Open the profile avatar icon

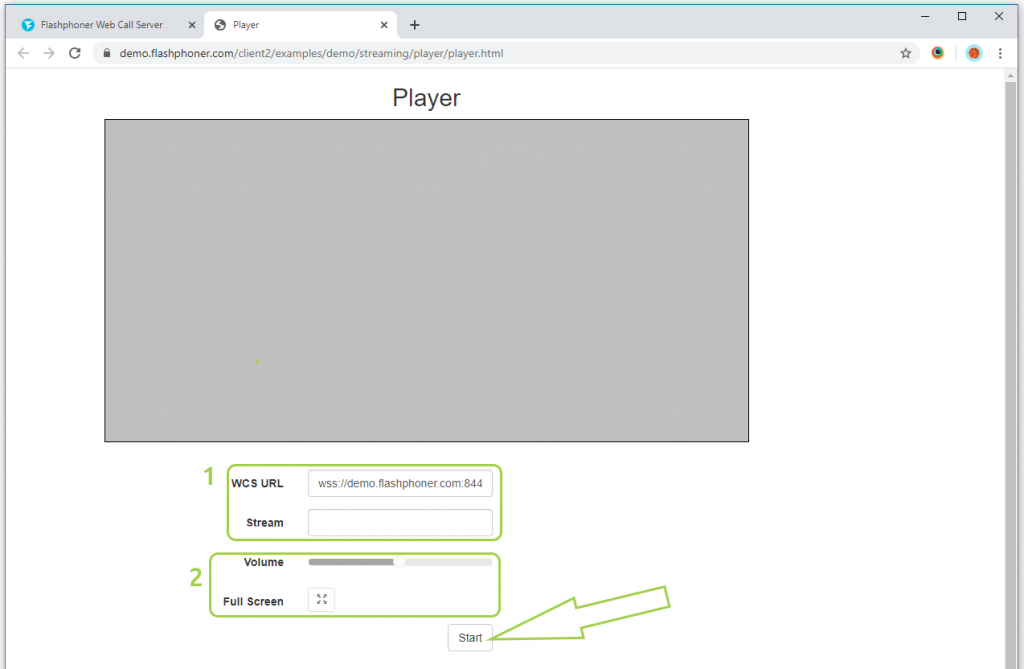click(x=974, y=54)
